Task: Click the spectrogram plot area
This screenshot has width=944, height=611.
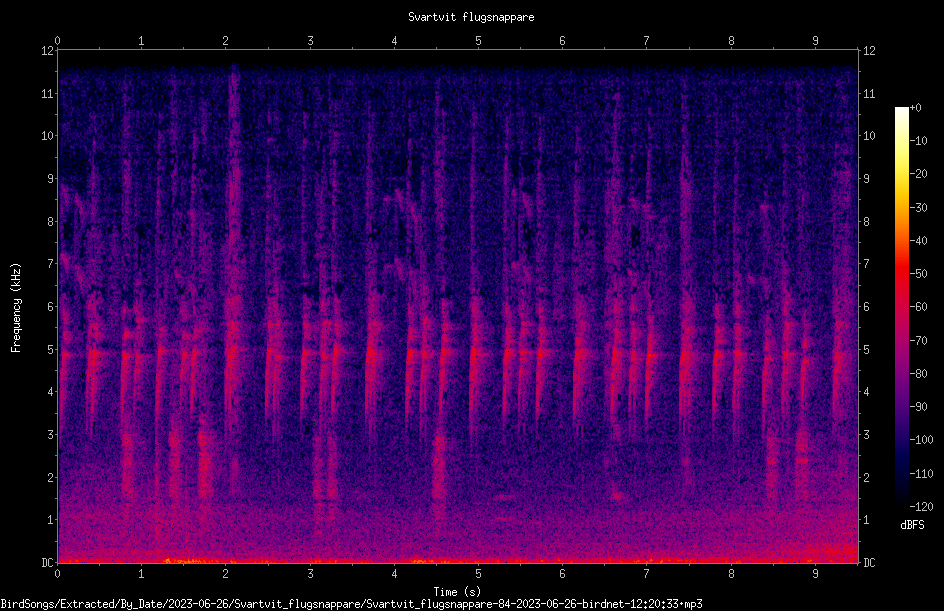Action: click(x=458, y=306)
